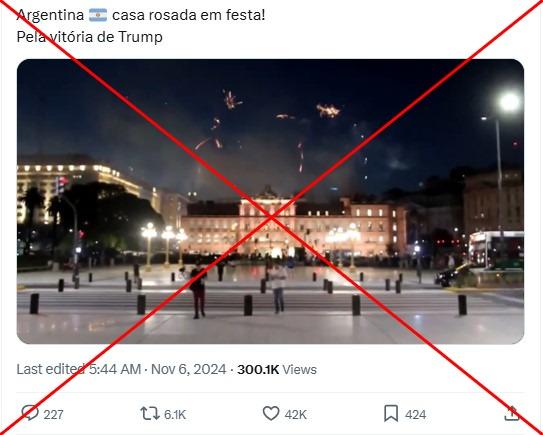Screen dimensions: 543x435
Task: View the 6.1K reposts count
Action: (x=175, y=415)
